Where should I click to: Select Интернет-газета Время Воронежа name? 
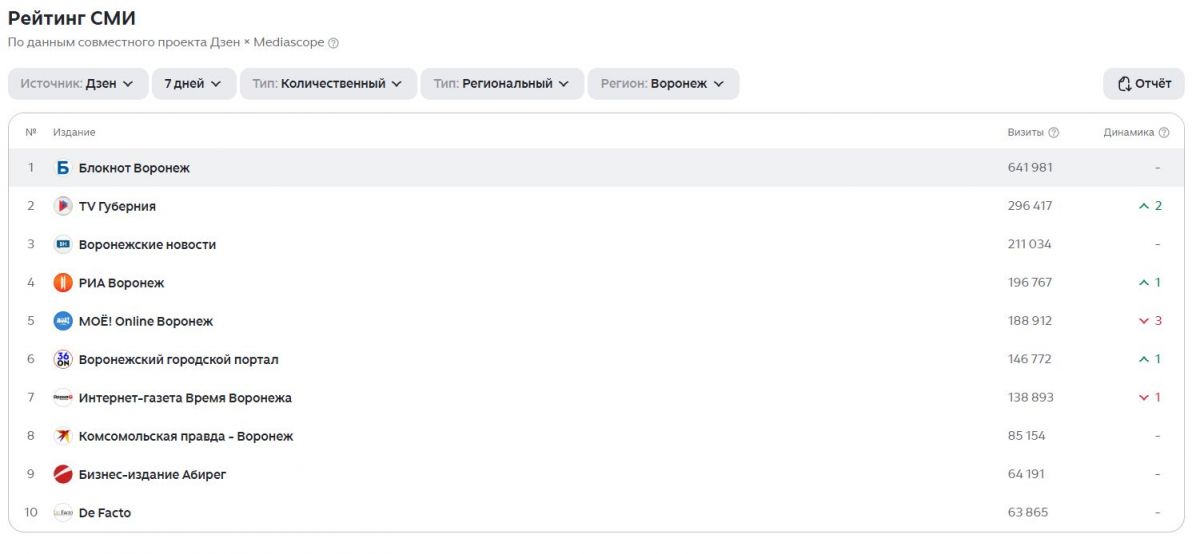[185, 398]
